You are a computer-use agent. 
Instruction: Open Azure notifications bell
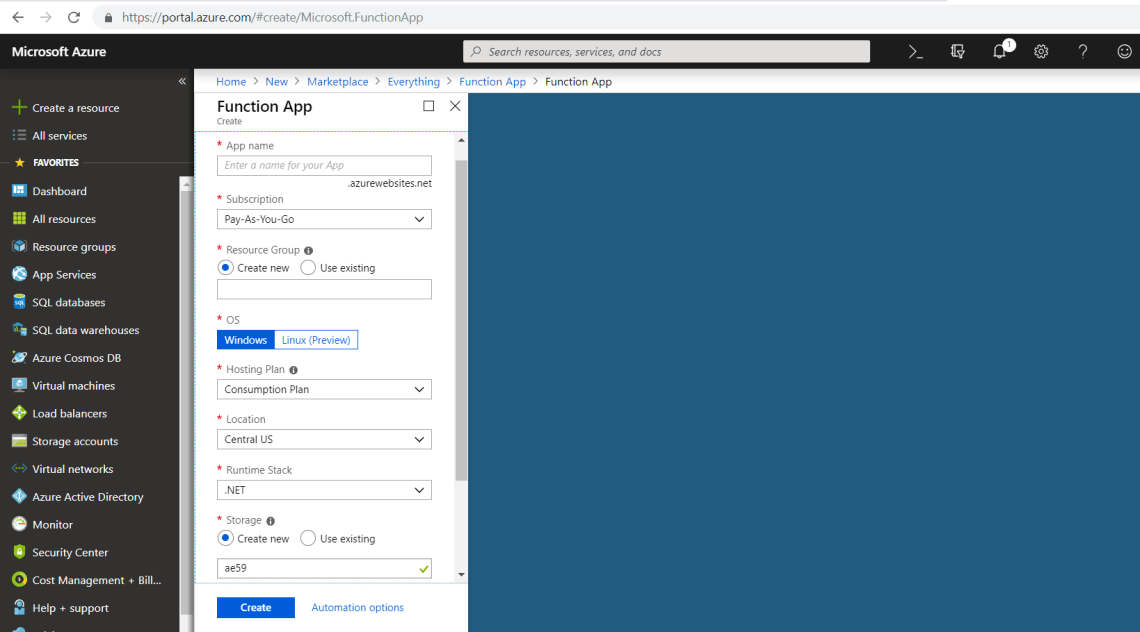999,51
